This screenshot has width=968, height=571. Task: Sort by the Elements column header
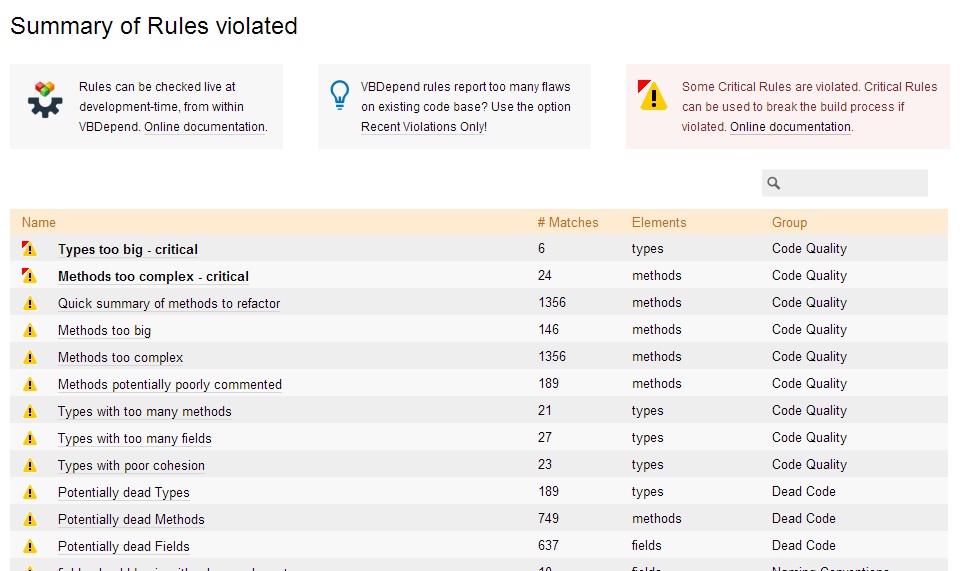coord(659,222)
